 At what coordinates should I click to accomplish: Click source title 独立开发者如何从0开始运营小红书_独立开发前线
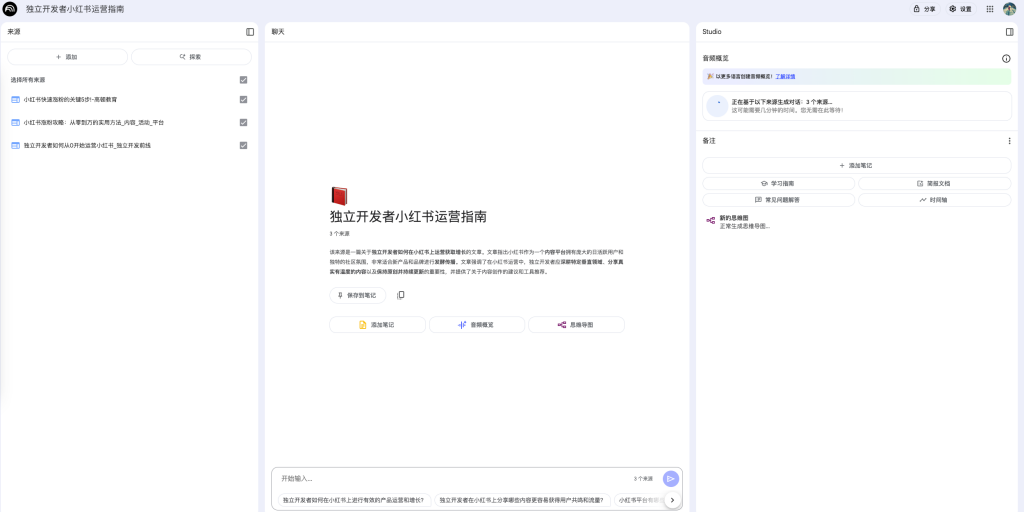click(x=88, y=145)
